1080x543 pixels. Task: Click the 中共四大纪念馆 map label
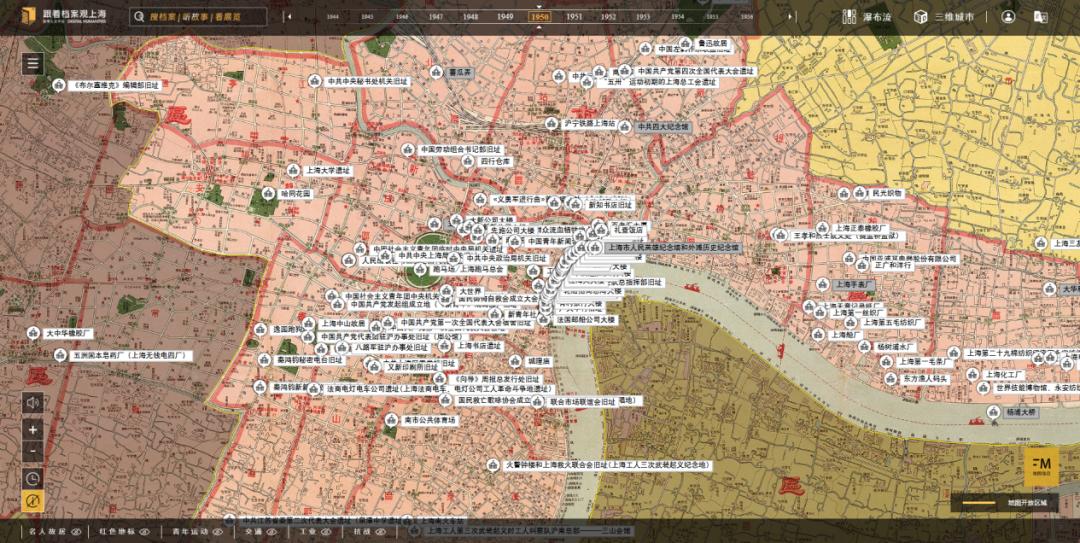pos(664,128)
